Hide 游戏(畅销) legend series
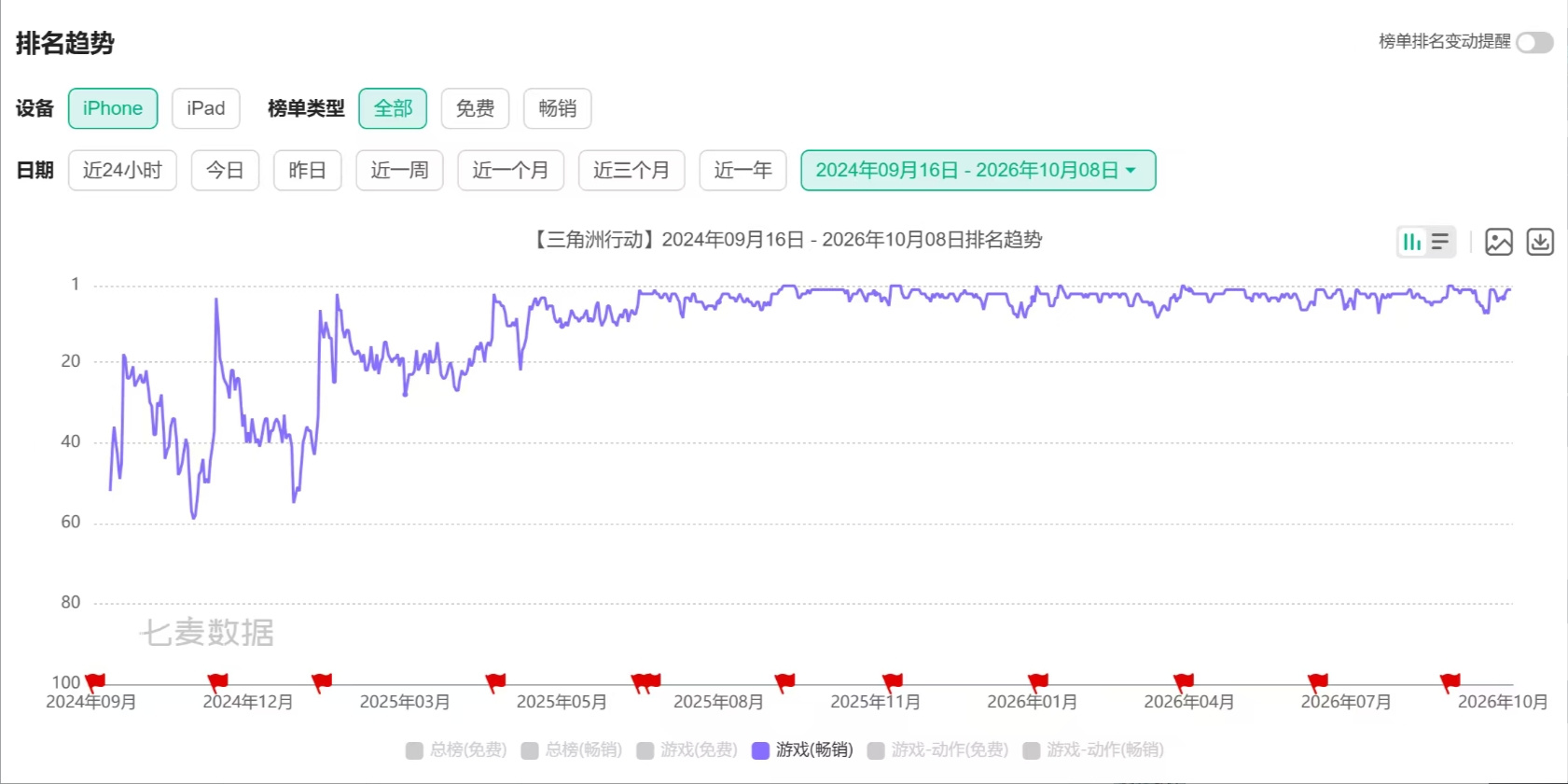1568x784 pixels. point(802,749)
